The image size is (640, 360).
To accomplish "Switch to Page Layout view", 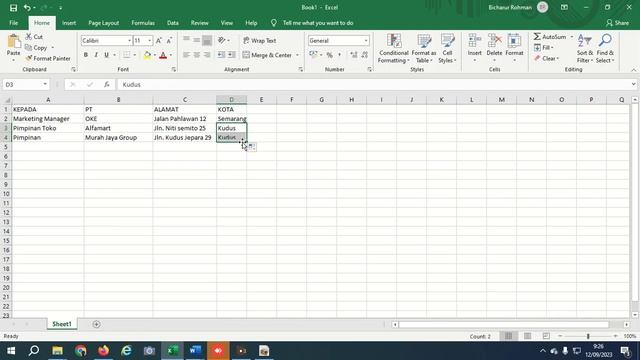I will tap(527, 336).
